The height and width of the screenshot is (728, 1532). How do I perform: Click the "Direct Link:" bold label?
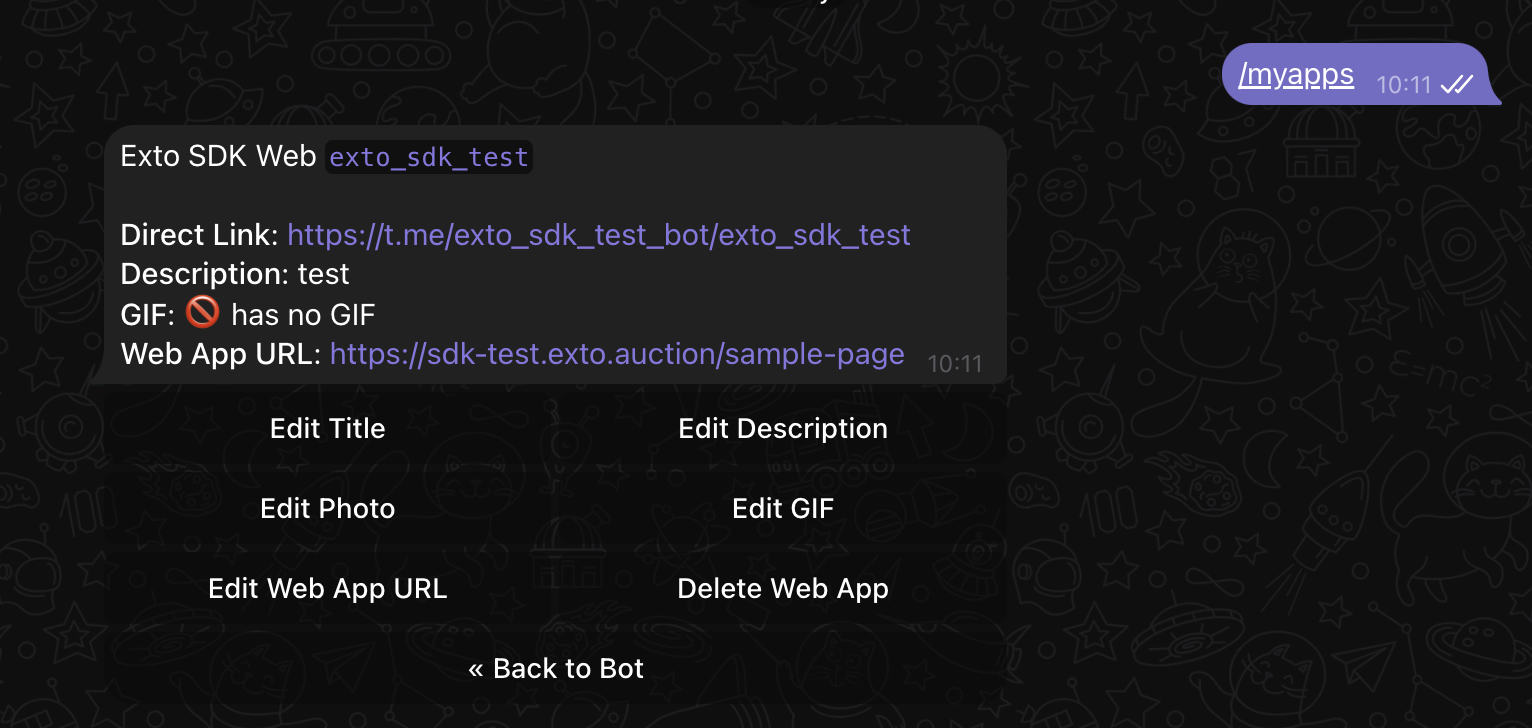click(200, 235)
